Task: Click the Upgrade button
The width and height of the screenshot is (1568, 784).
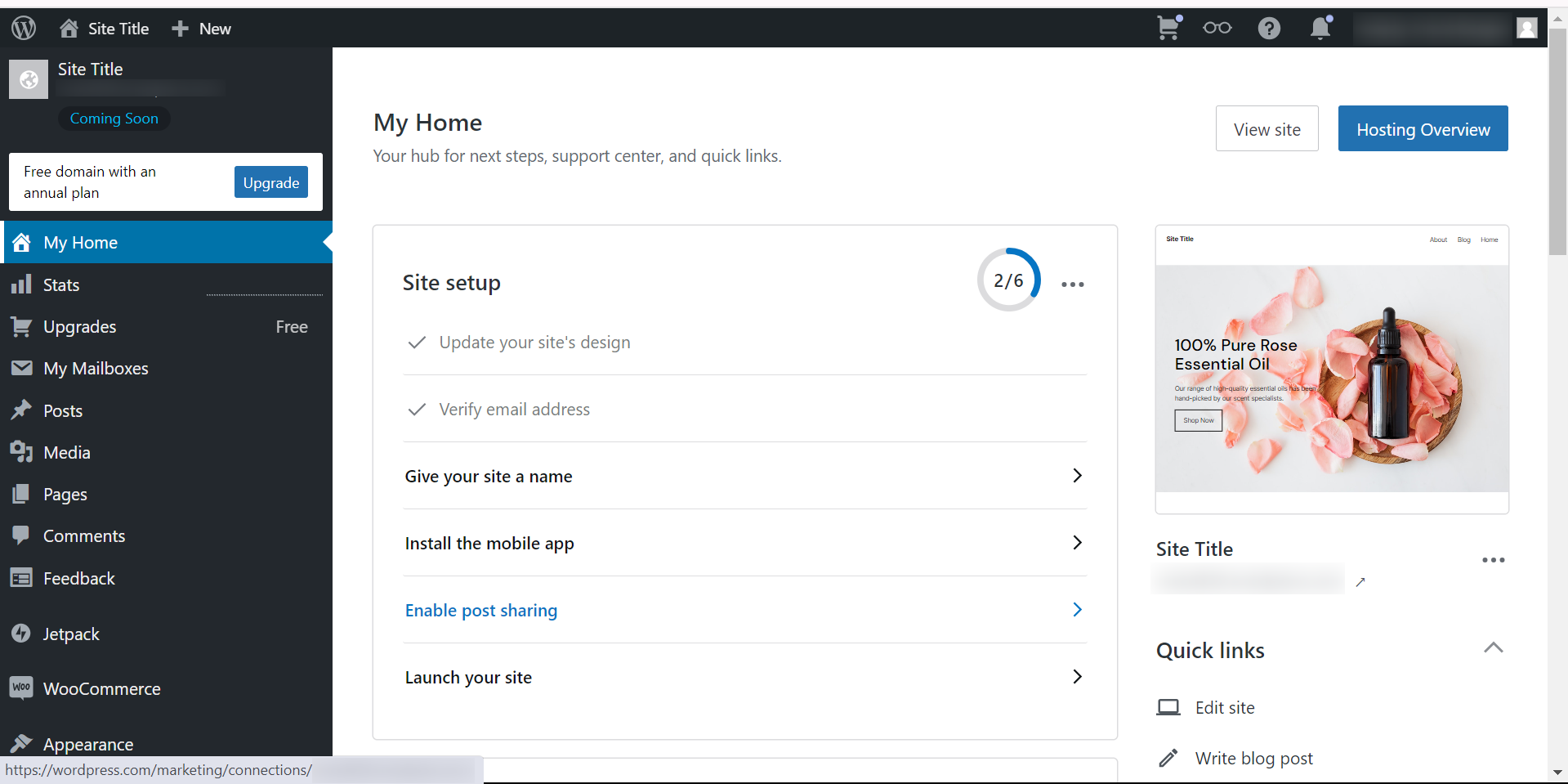Action: click(x=270, y=182)
